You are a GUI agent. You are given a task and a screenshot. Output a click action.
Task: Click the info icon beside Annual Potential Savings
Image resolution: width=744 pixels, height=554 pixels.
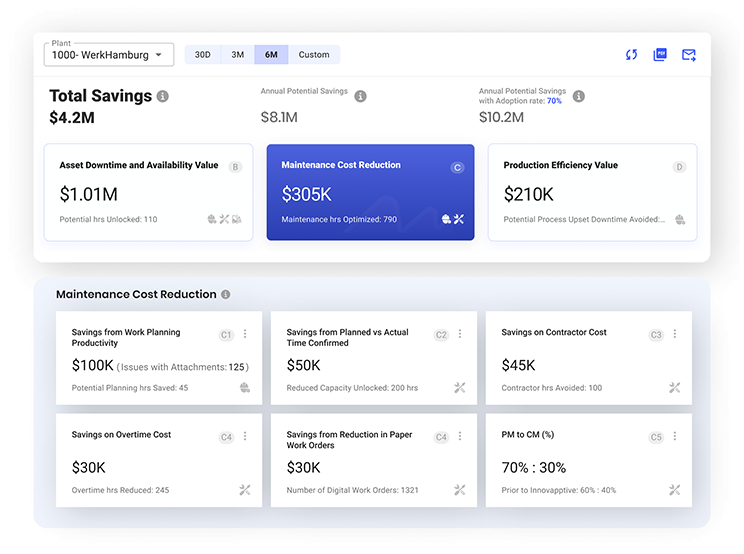(361, 97)
